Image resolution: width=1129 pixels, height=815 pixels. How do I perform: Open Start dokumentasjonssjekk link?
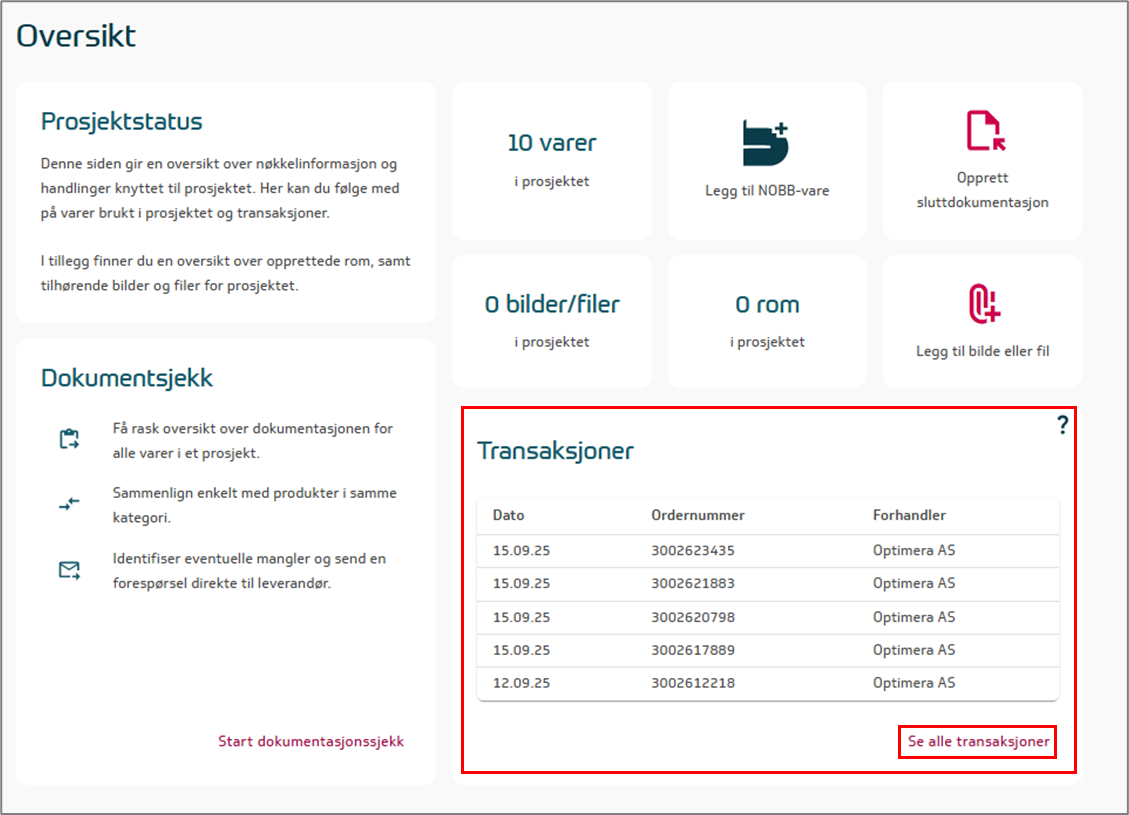311,741
